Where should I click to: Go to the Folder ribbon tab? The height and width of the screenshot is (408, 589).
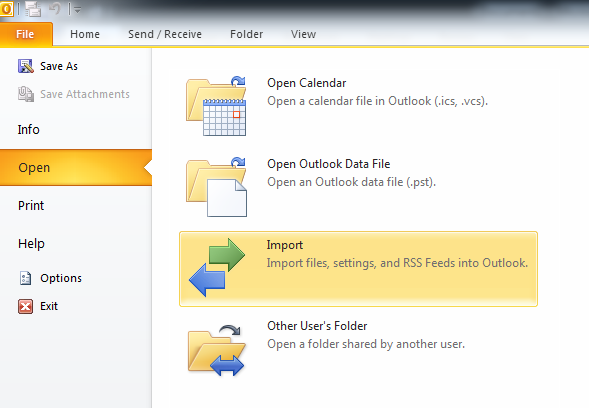point(246,34)
